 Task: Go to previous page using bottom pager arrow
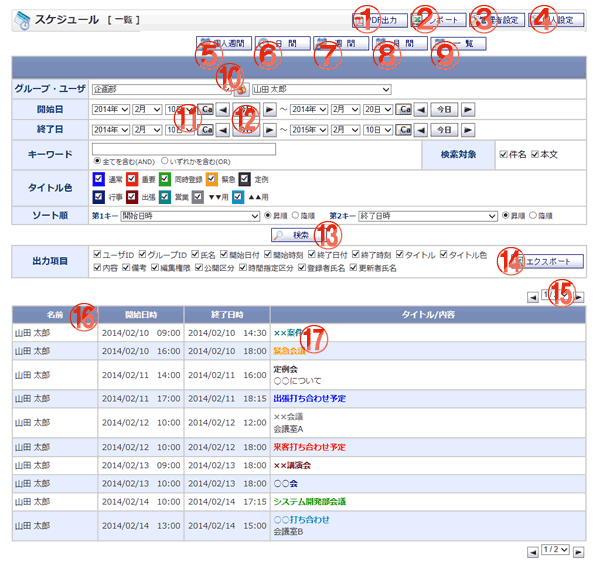(x=531, y=551)
